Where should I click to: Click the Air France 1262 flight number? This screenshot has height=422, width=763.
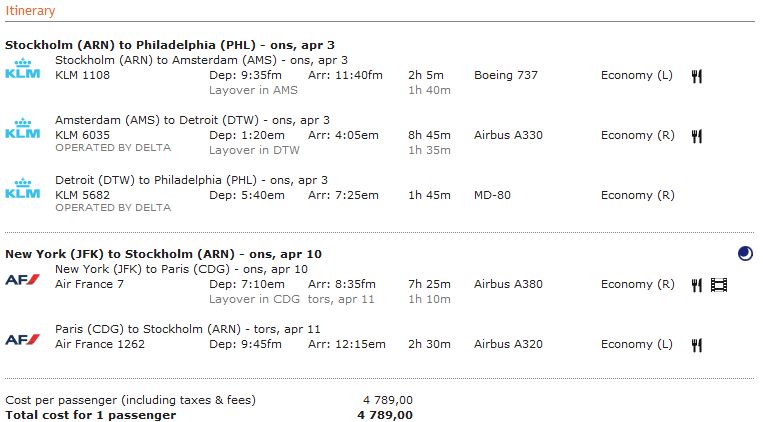click(x=100, y=345)
